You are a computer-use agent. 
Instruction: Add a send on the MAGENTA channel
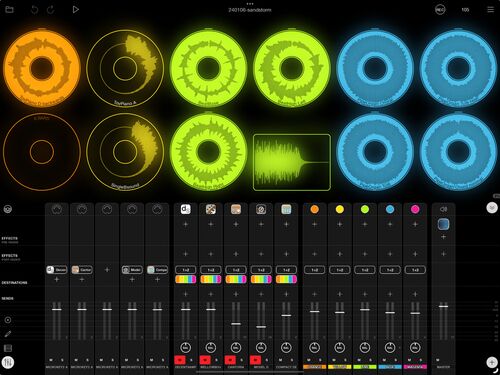click(x=415, y=294)
